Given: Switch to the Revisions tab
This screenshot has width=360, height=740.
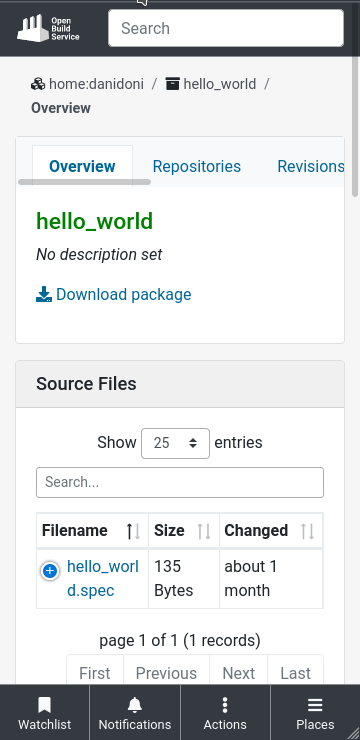Looking at the screenshot, I should click(310, 166).
